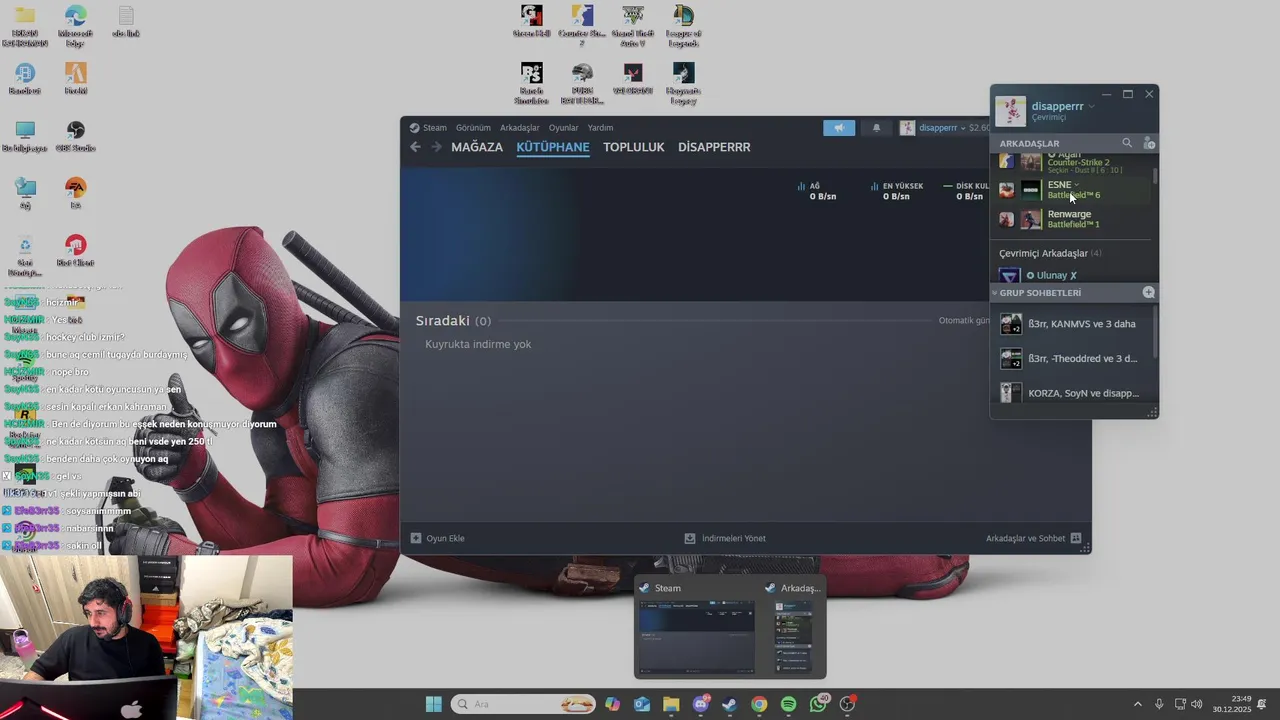Open OBS Studio from the taskbar

[848, 704]
